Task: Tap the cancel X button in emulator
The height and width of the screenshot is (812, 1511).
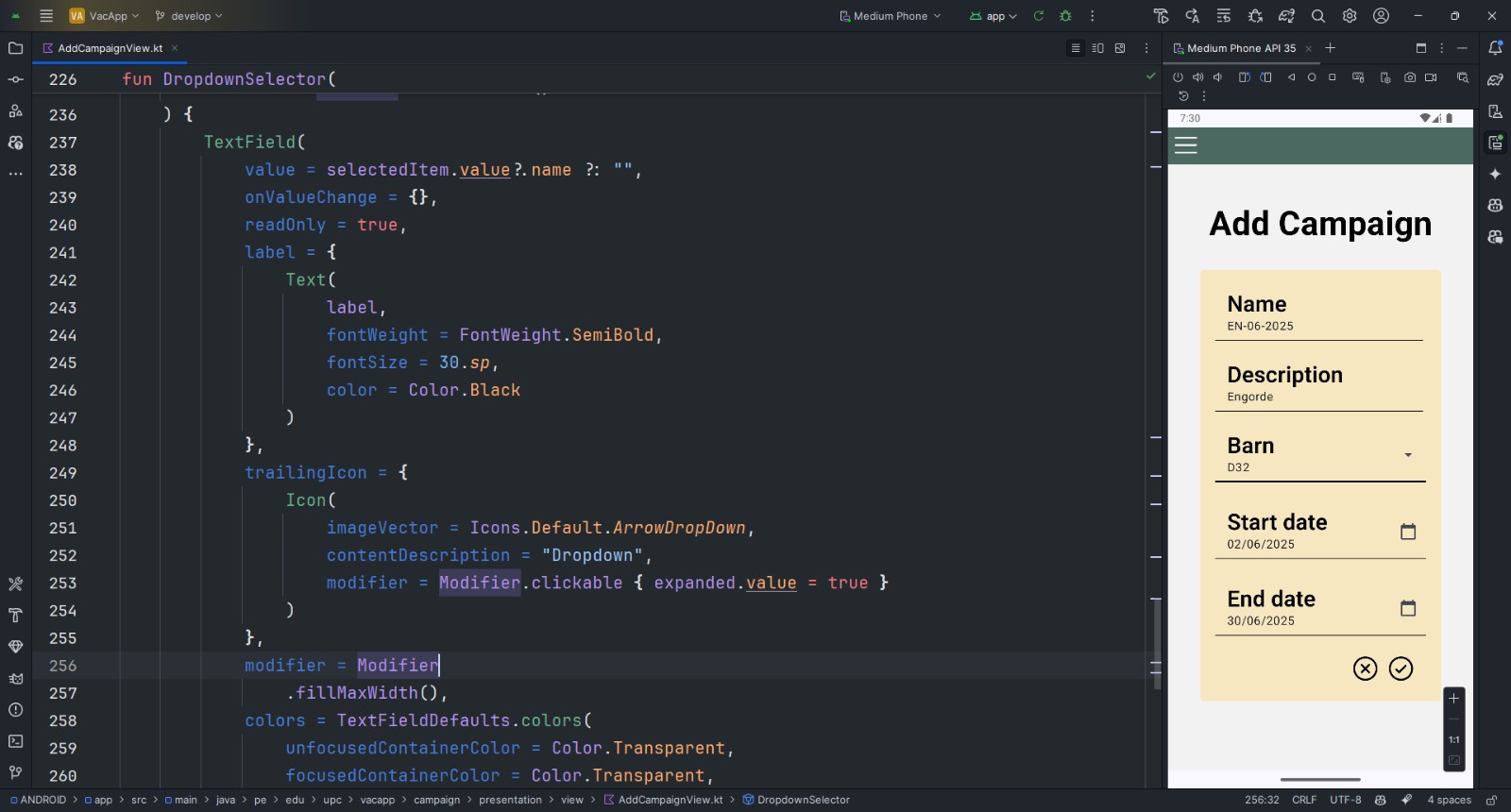Action: pos(1365,668)
